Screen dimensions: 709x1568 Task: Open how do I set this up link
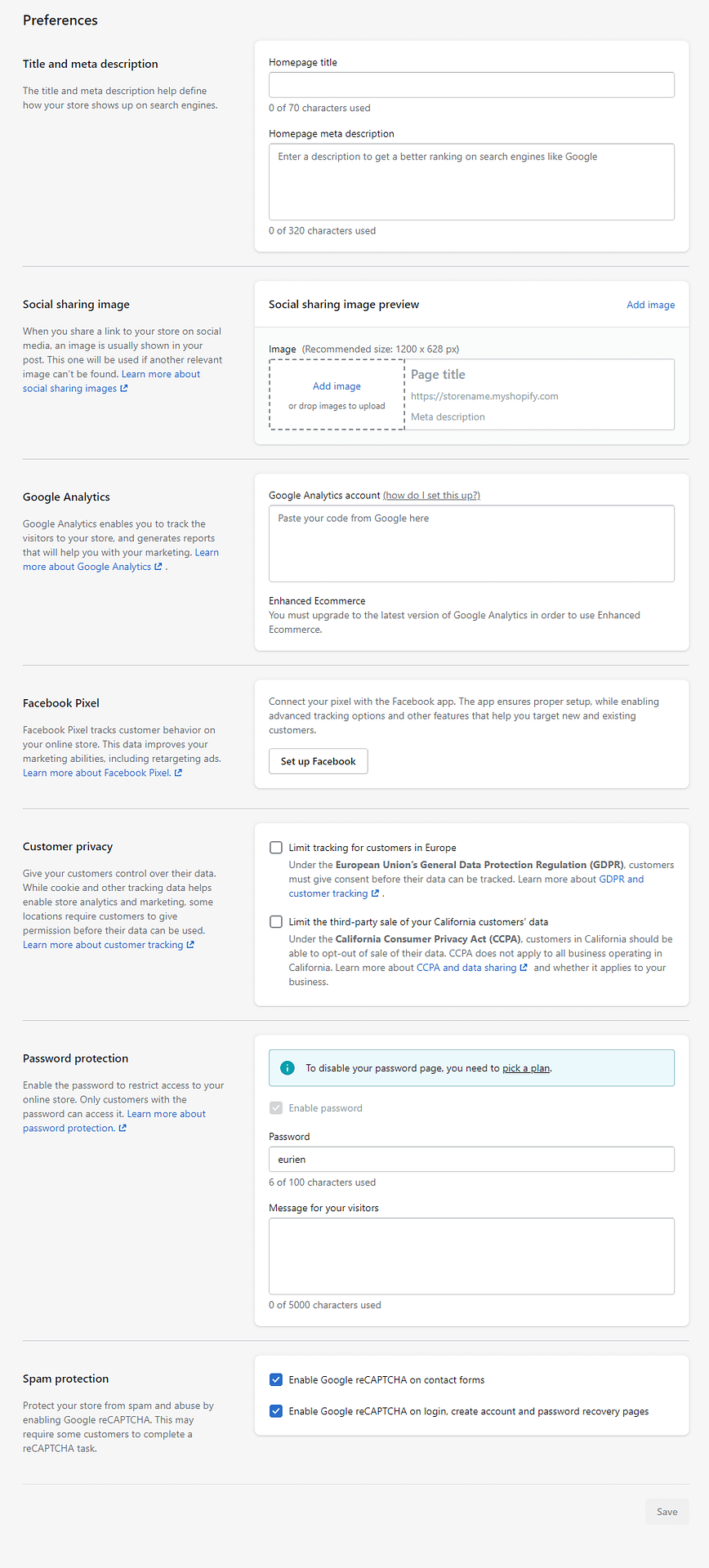click(x=431, y=496)
